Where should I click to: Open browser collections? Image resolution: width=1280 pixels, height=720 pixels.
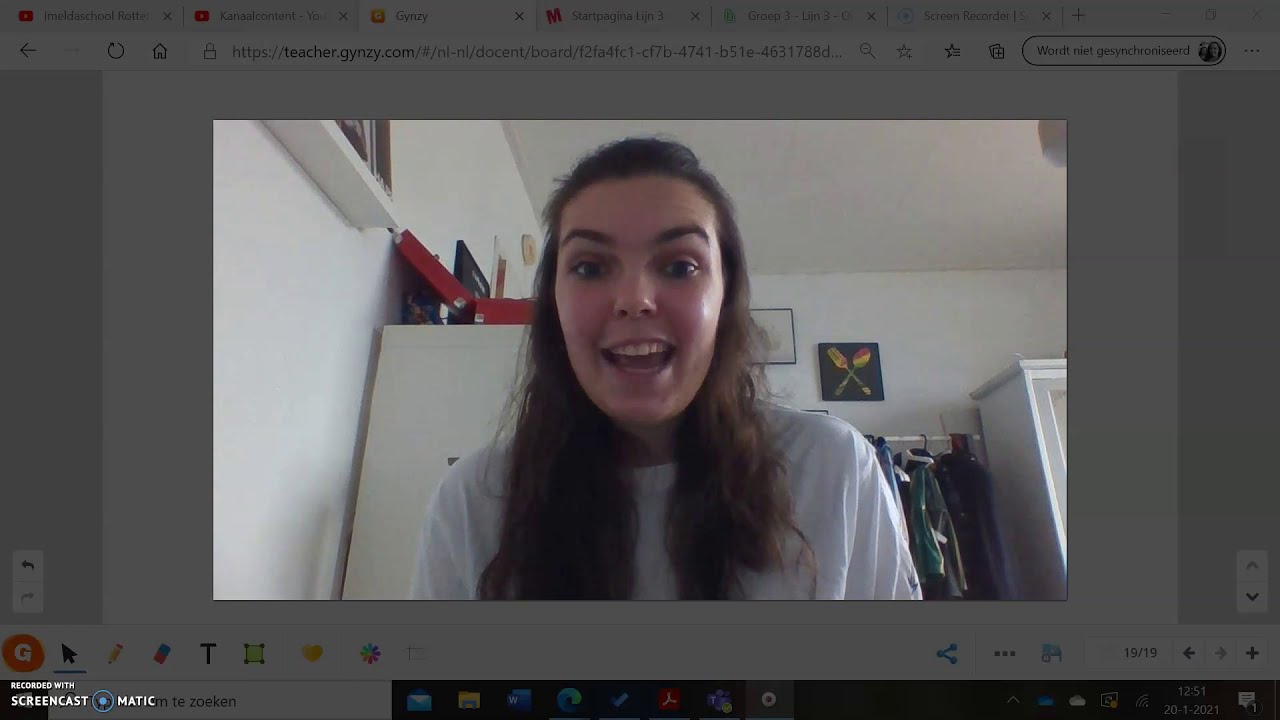[997, 51]
